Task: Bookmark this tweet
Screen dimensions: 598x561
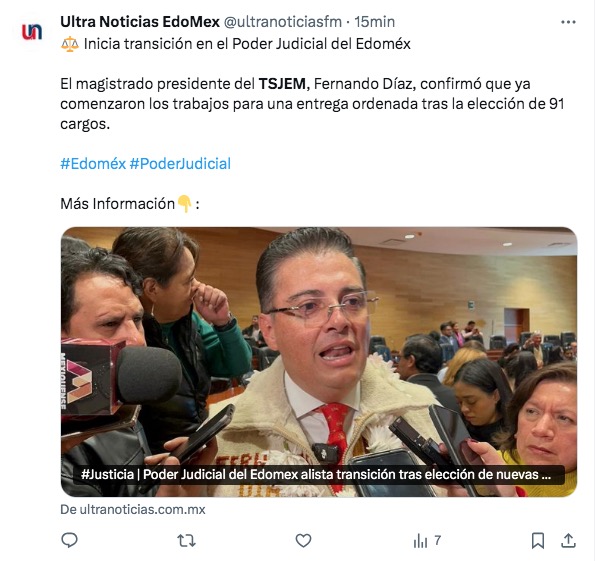Action: click(538, 540)
